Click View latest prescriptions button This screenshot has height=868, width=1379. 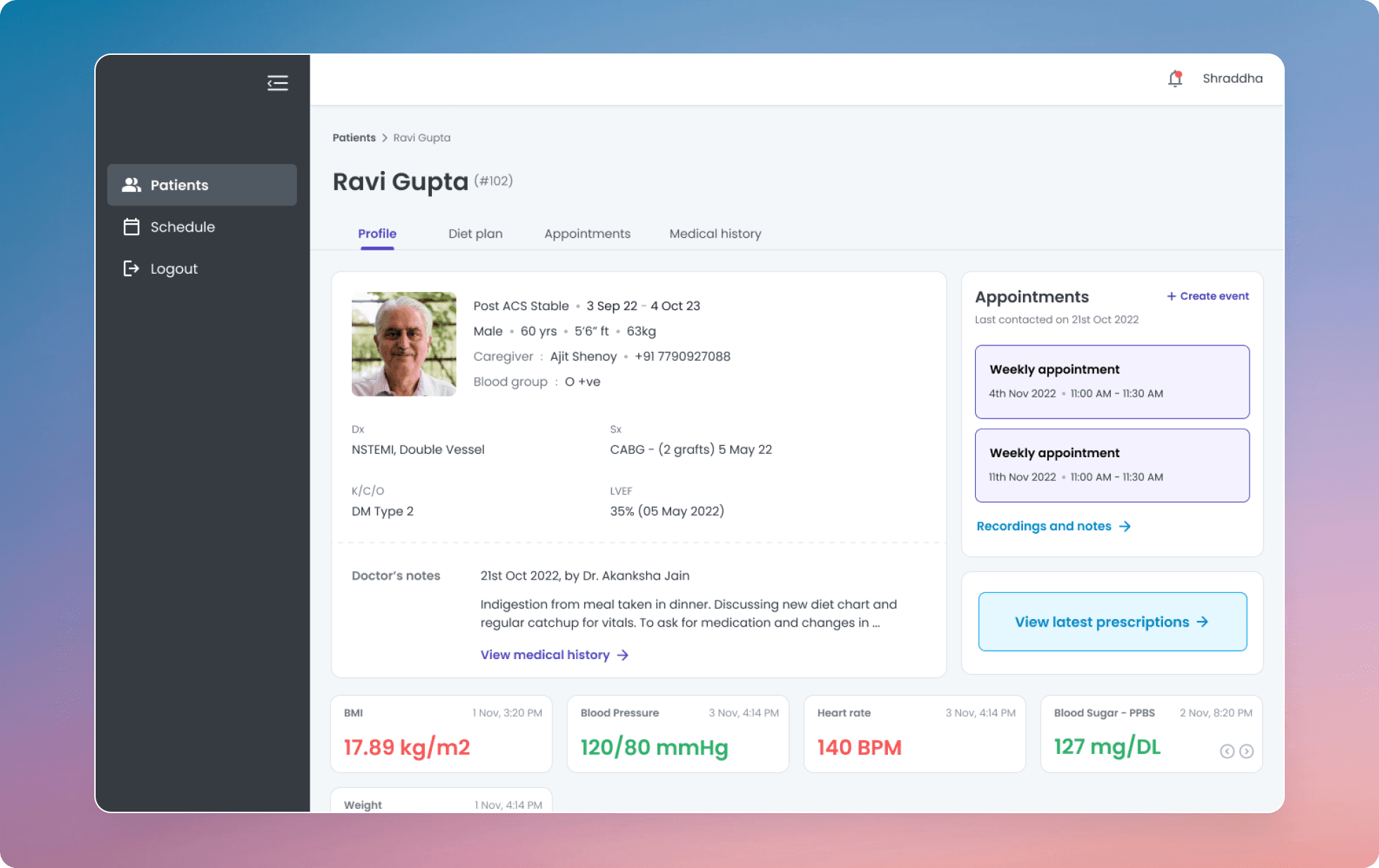(x=1112, y=622)
